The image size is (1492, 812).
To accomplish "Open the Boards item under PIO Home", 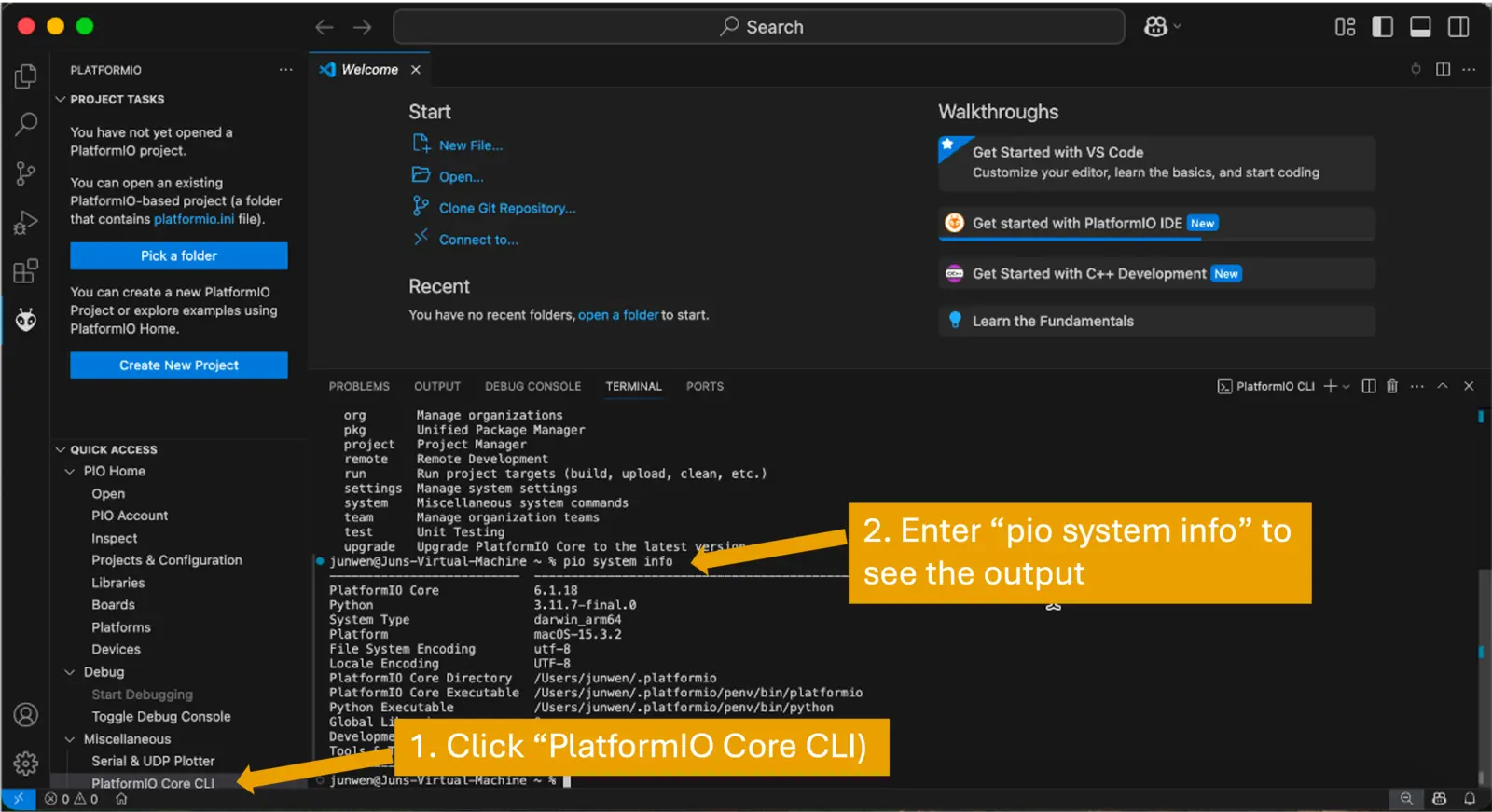I will tap(113, 605).
